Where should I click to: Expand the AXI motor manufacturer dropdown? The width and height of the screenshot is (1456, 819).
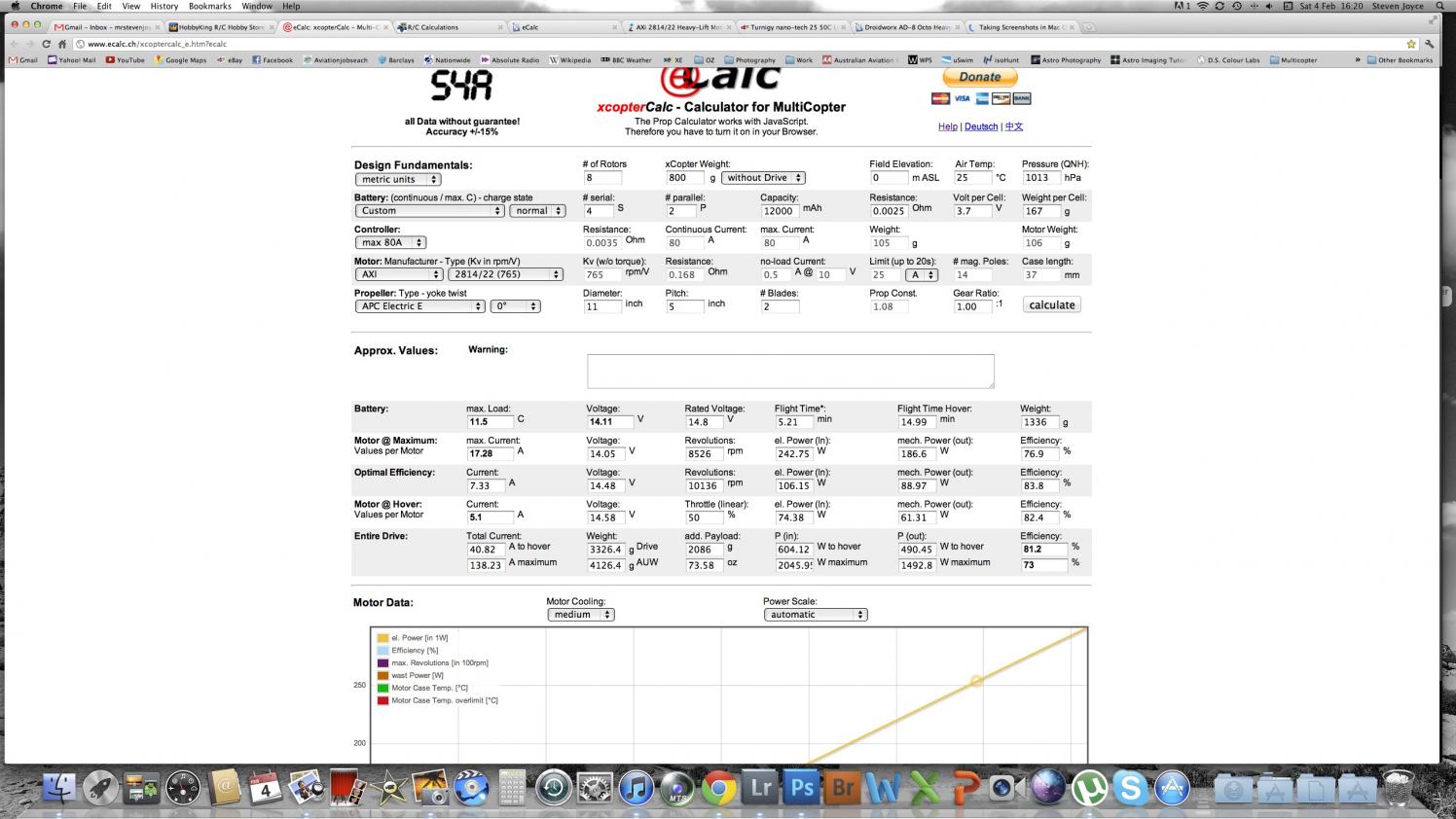coord(399,274)
